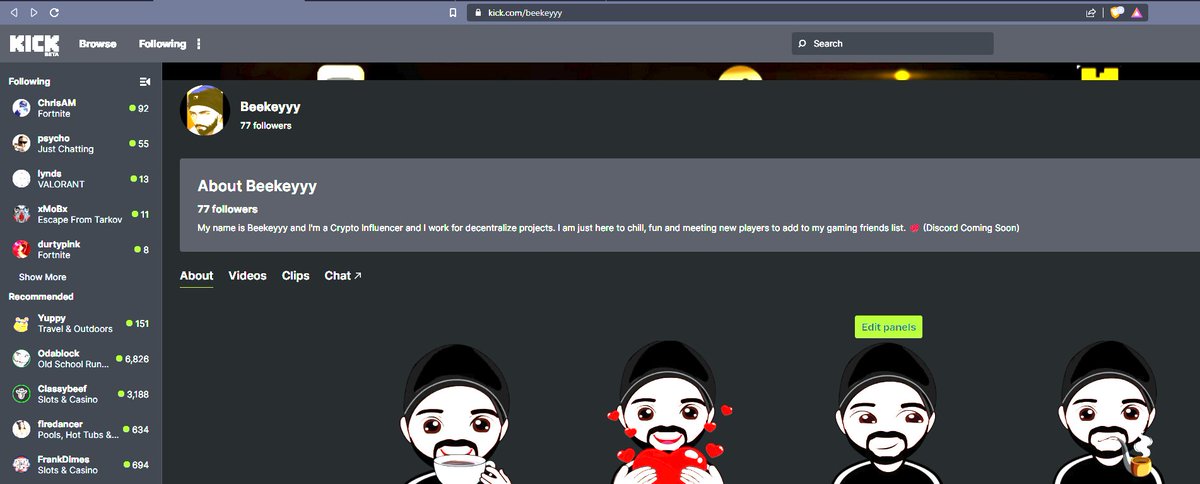Image resolution: width=1200 pixels, height=484 pixels.
Task: Expand the followed list with Show More
Action: coord(42,277)
